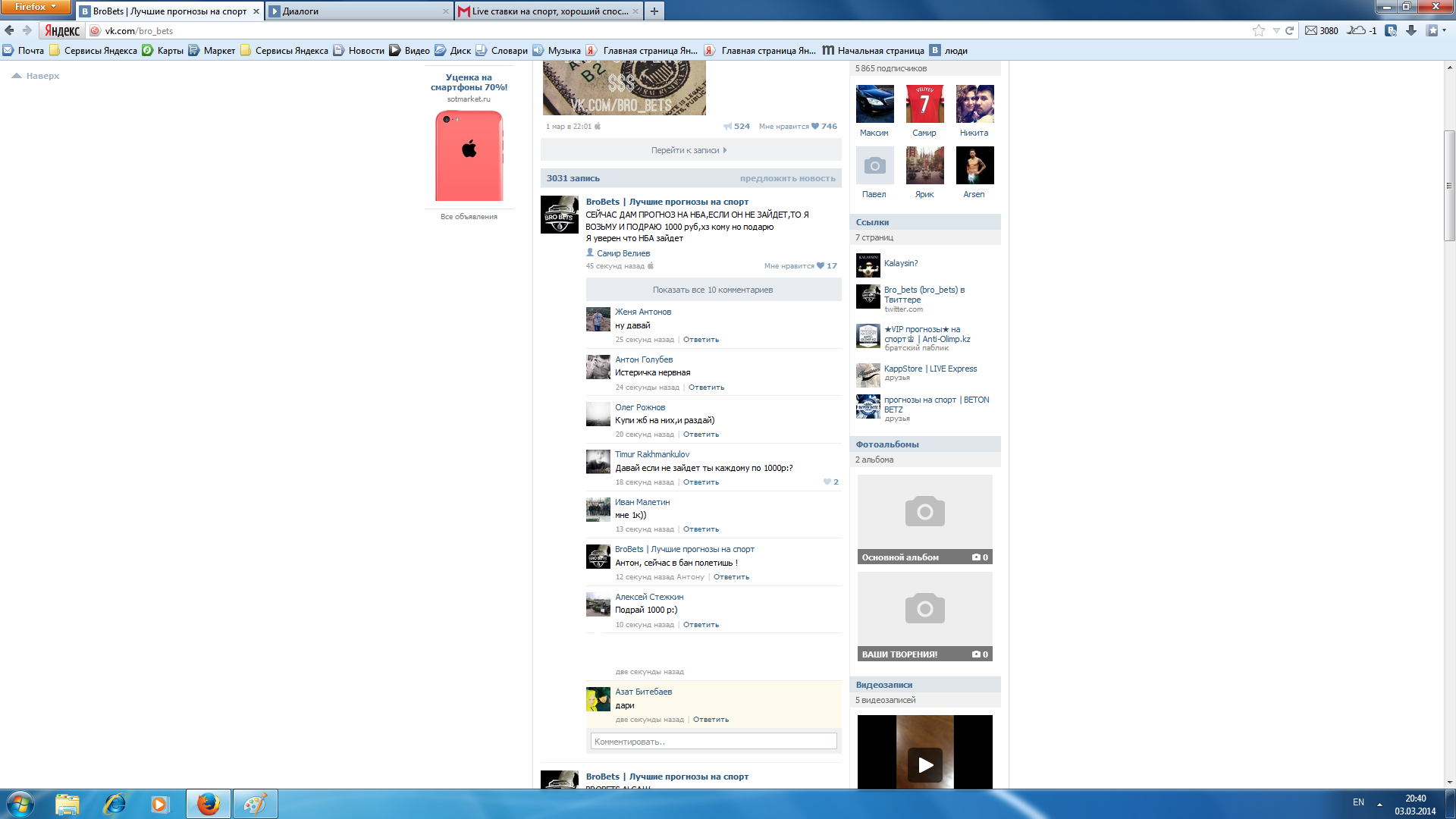Launch Internet Explorer from the taskbar
1456x819 pixels.
coord(114,804)
